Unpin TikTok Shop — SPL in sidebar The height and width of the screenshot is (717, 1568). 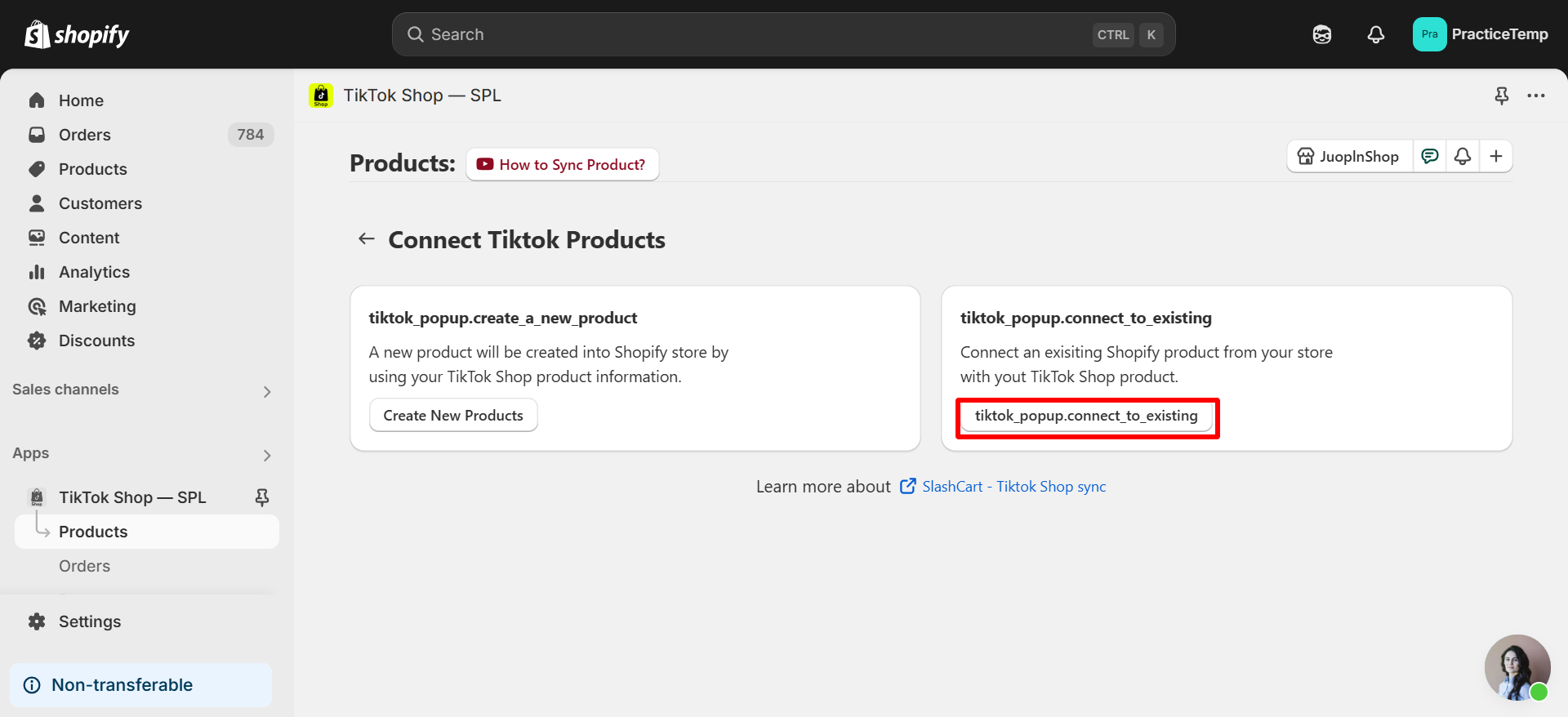click(262, 497)
